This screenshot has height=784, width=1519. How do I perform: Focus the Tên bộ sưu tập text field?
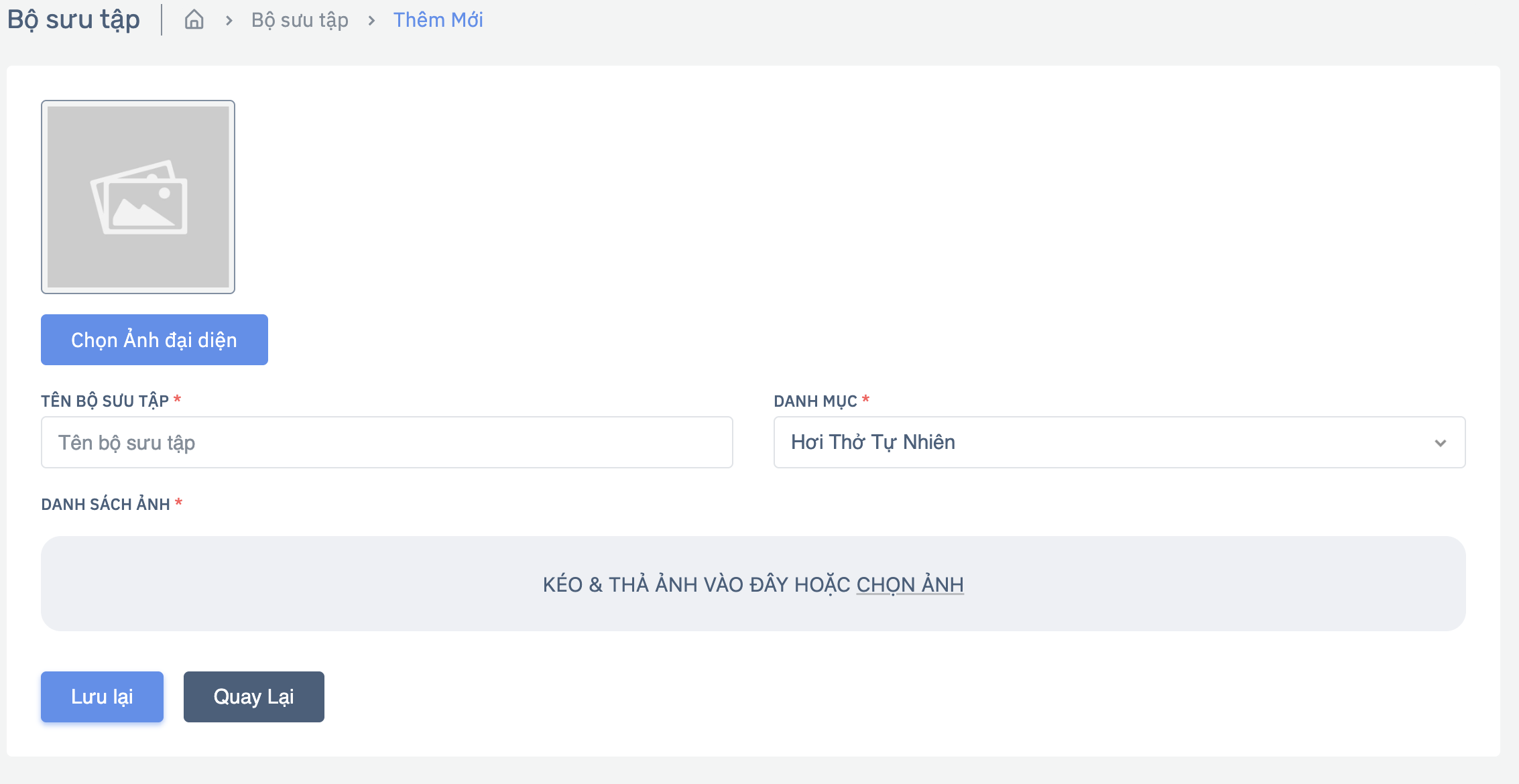[x=387, y=442]
